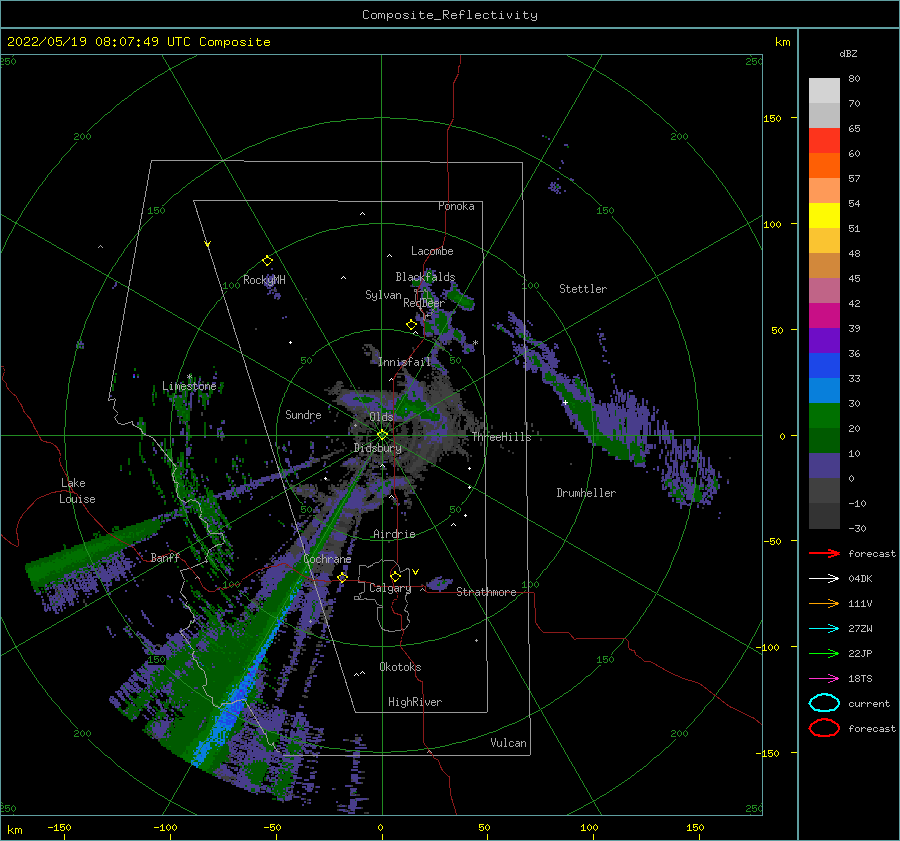Click the cyan 'current' ellipse legend icon
Screen dimensions: 900x841
coord(824,703)
